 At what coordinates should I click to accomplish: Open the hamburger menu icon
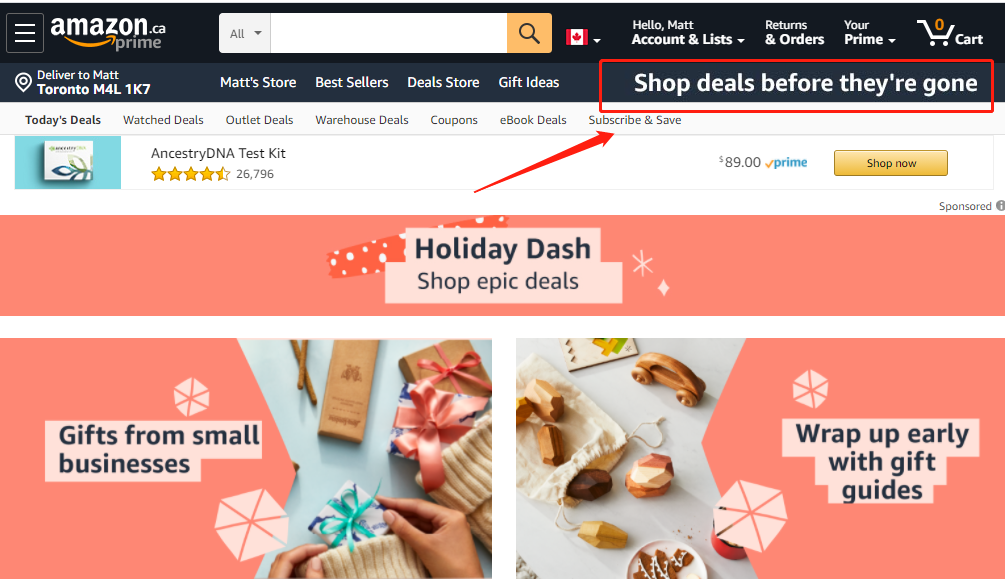tap(25, 33)
